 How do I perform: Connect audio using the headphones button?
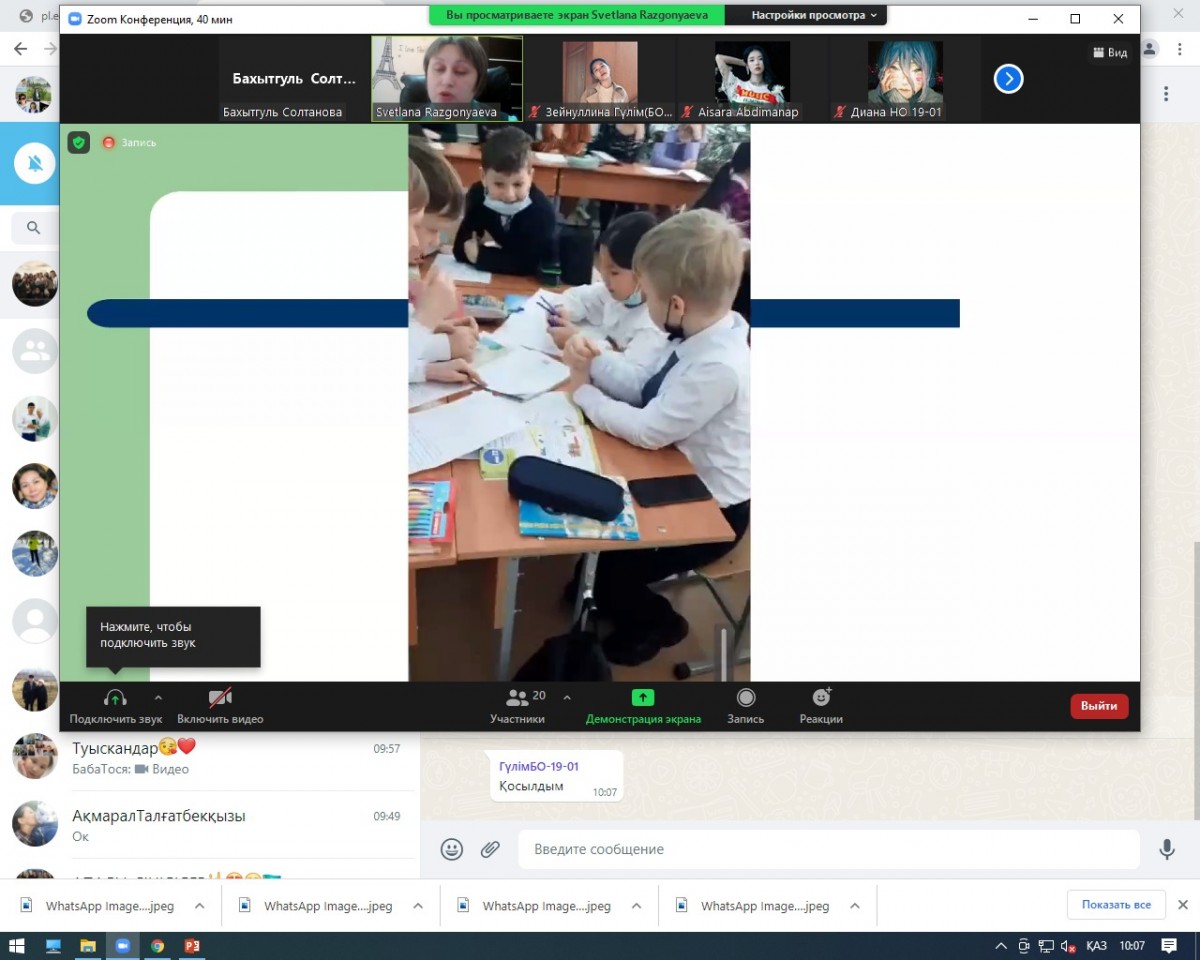[x=115, y=698]
